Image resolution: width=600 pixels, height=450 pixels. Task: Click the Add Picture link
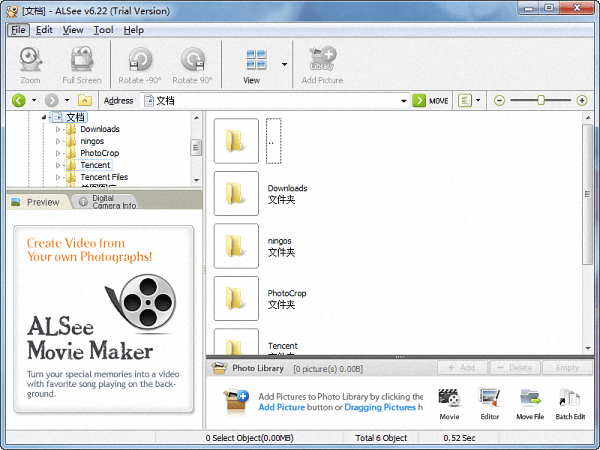pos(282,407)
